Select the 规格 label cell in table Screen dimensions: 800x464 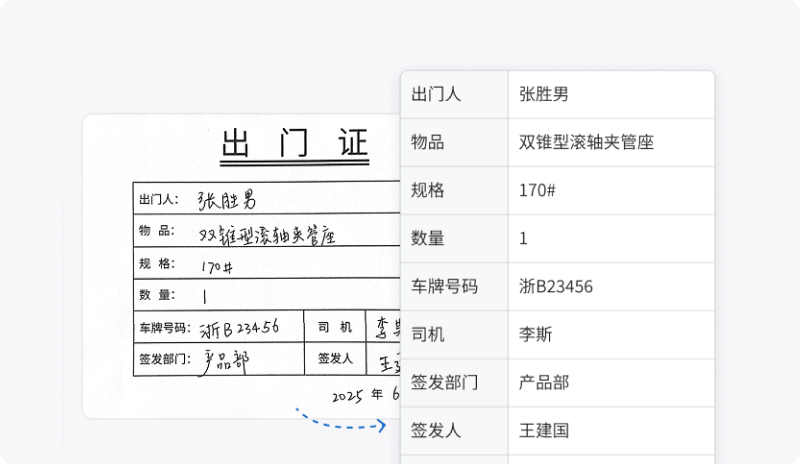pos(428,191)
